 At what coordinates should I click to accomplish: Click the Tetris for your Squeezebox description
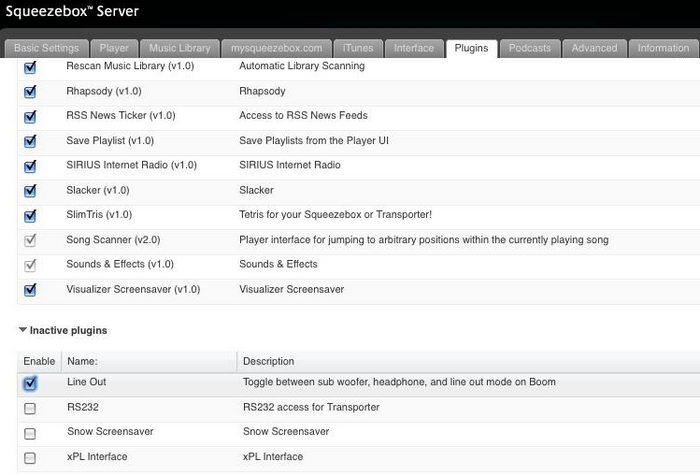[x=335, y=215]
